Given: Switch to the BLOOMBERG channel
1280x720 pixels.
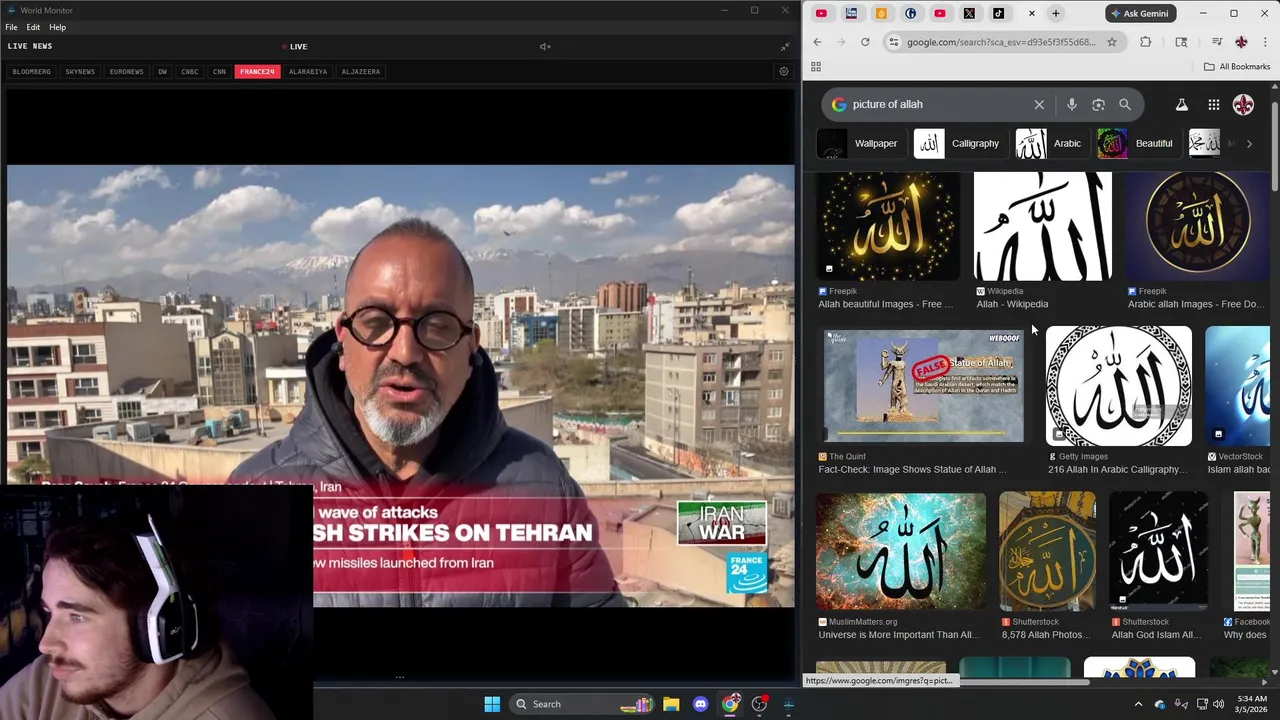Looking at the screenshot, I should pos(31,71).
